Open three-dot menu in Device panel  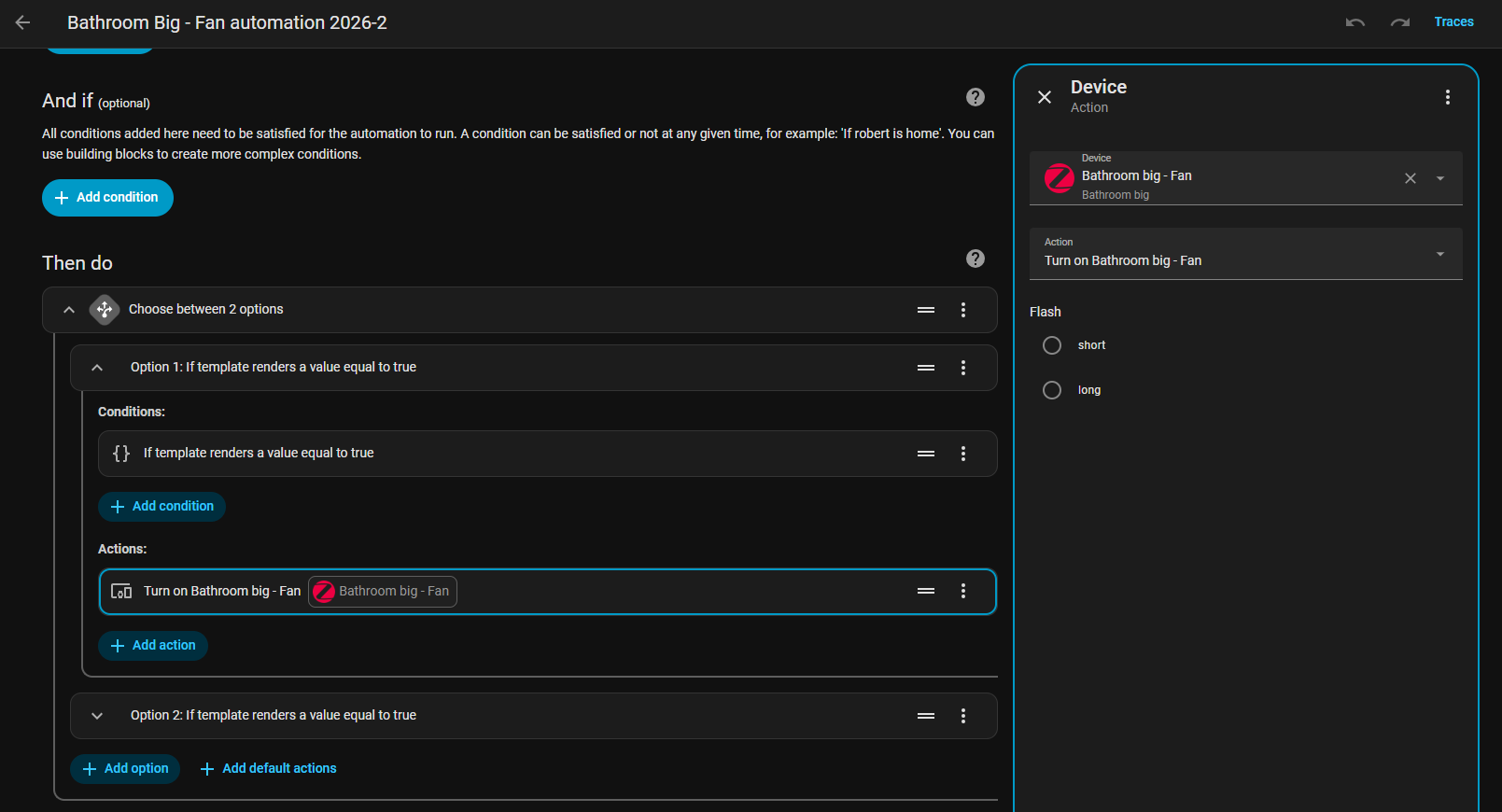[x=1447, y=97]
